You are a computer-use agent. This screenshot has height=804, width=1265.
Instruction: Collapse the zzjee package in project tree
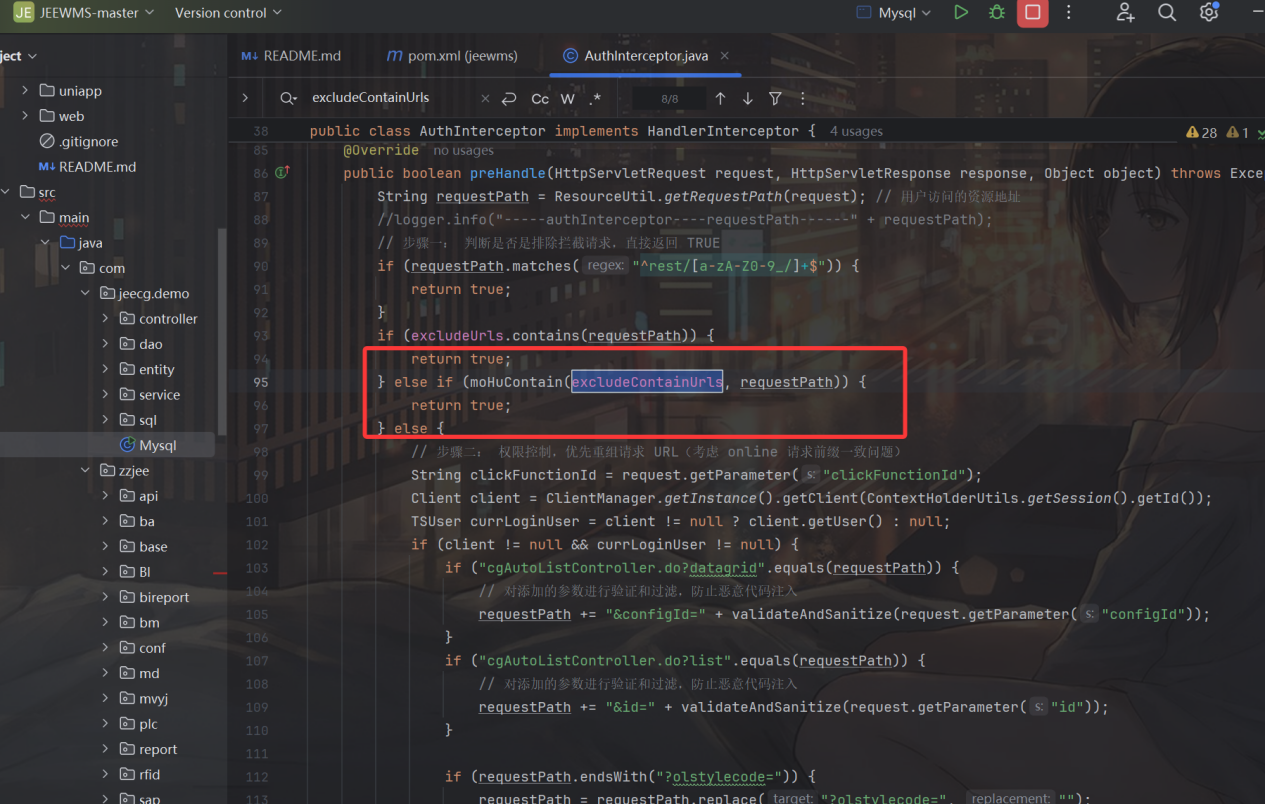pyautogui.click(x=86, y=471)
